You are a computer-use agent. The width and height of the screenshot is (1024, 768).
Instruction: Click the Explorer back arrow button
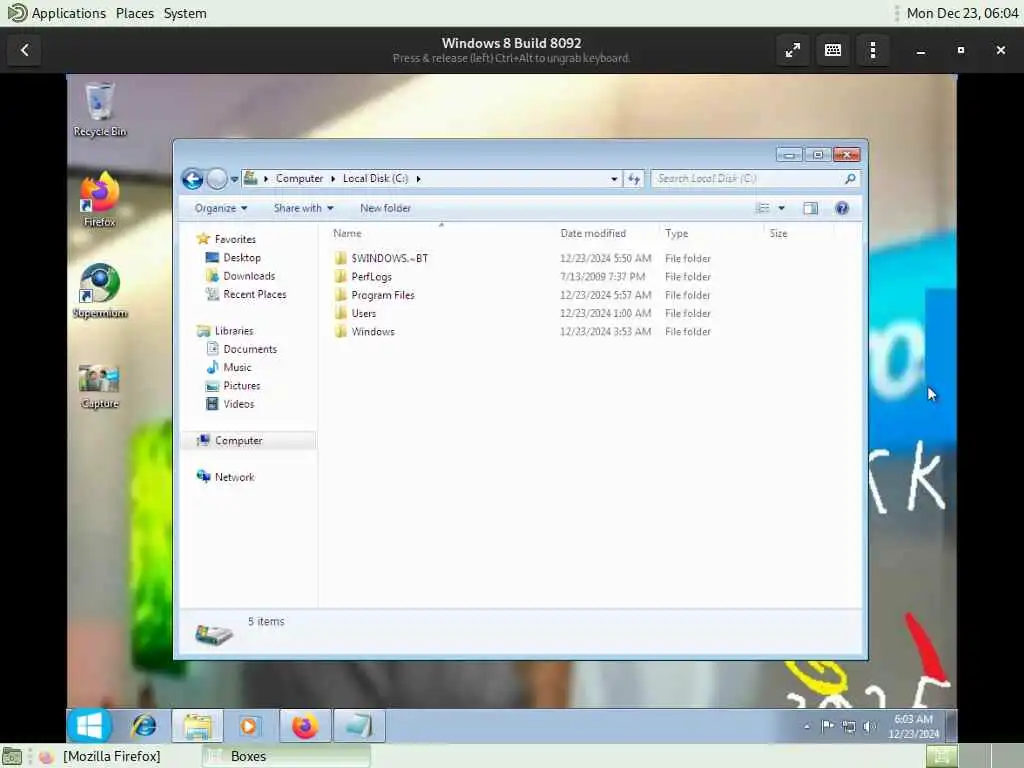(x=192, y=178)
